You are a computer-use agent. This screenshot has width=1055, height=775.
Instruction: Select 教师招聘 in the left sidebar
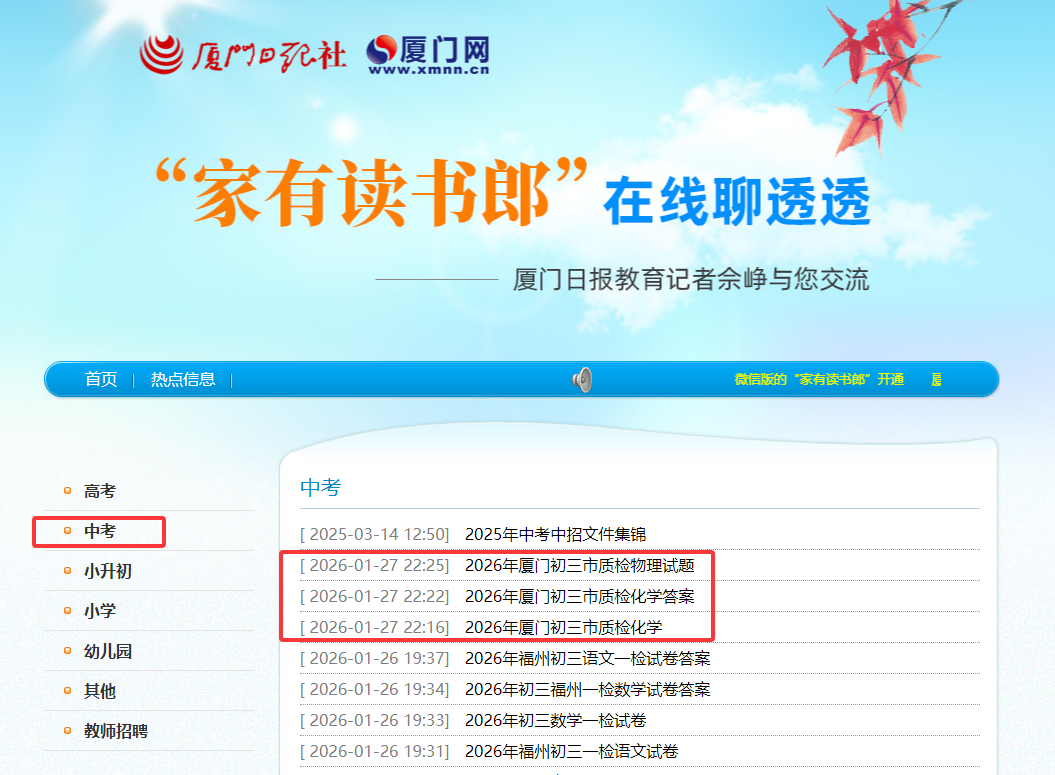pos(116,731)
